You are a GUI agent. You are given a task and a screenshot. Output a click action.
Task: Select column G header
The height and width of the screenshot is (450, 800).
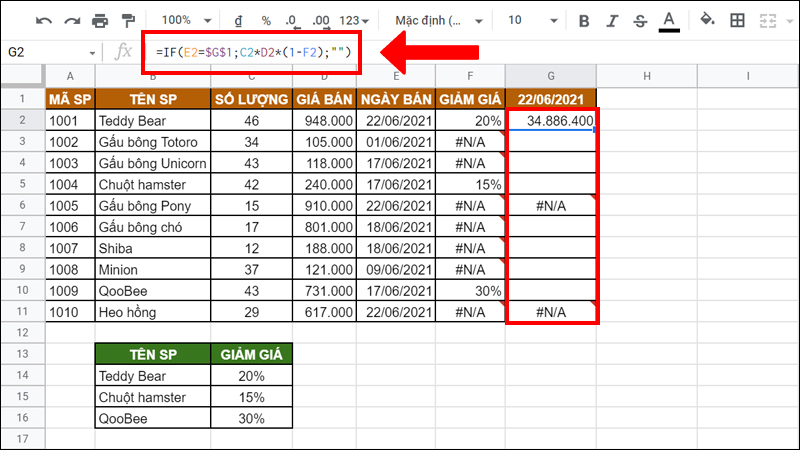tap(551, 76)
